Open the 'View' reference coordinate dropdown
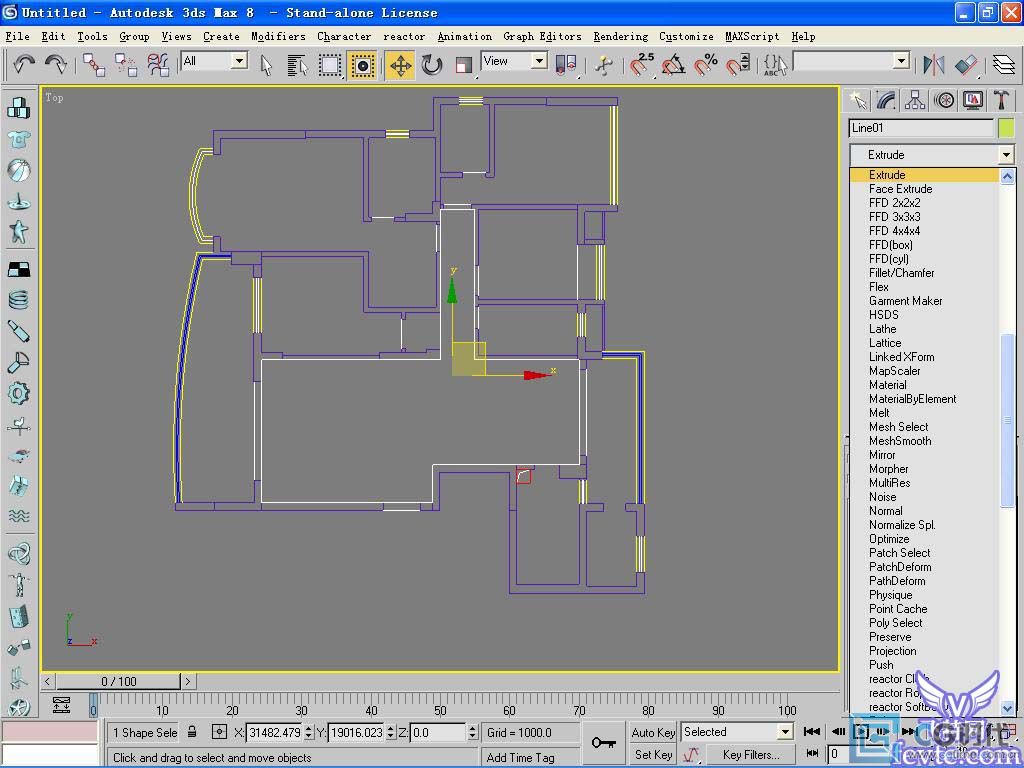1024x768 pixels. point(539,61)
